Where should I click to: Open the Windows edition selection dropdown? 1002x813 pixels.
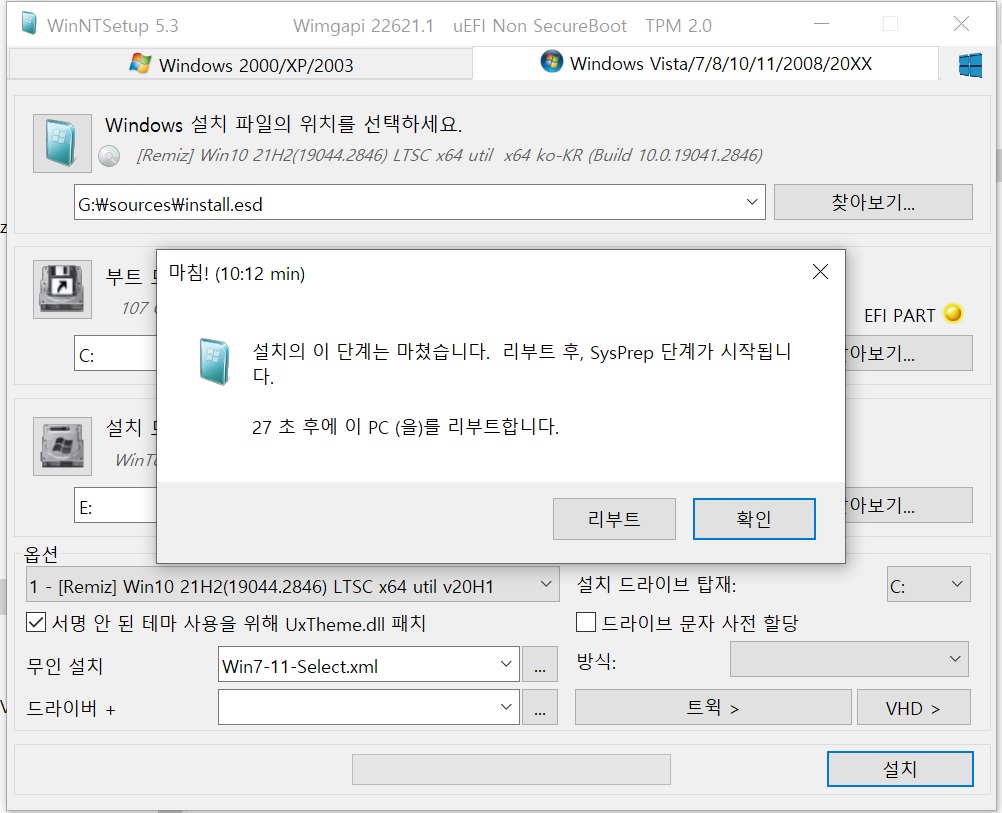[293, 585]
